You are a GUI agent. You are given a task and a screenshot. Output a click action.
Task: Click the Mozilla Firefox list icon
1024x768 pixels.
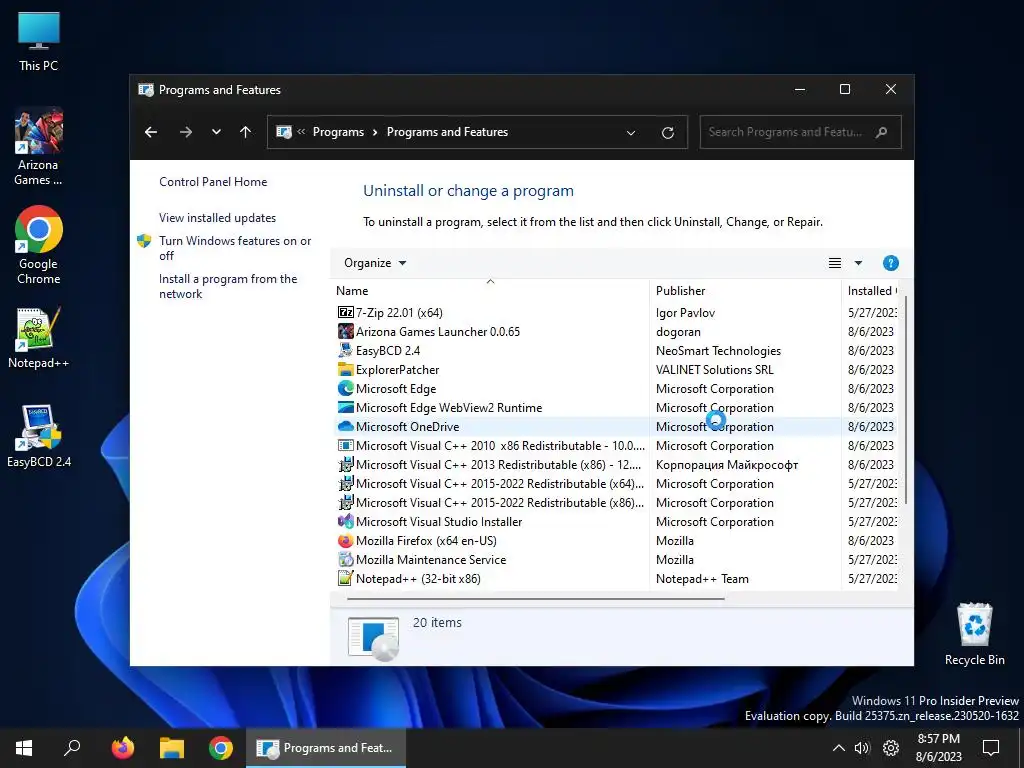click(x=345, y=540)
